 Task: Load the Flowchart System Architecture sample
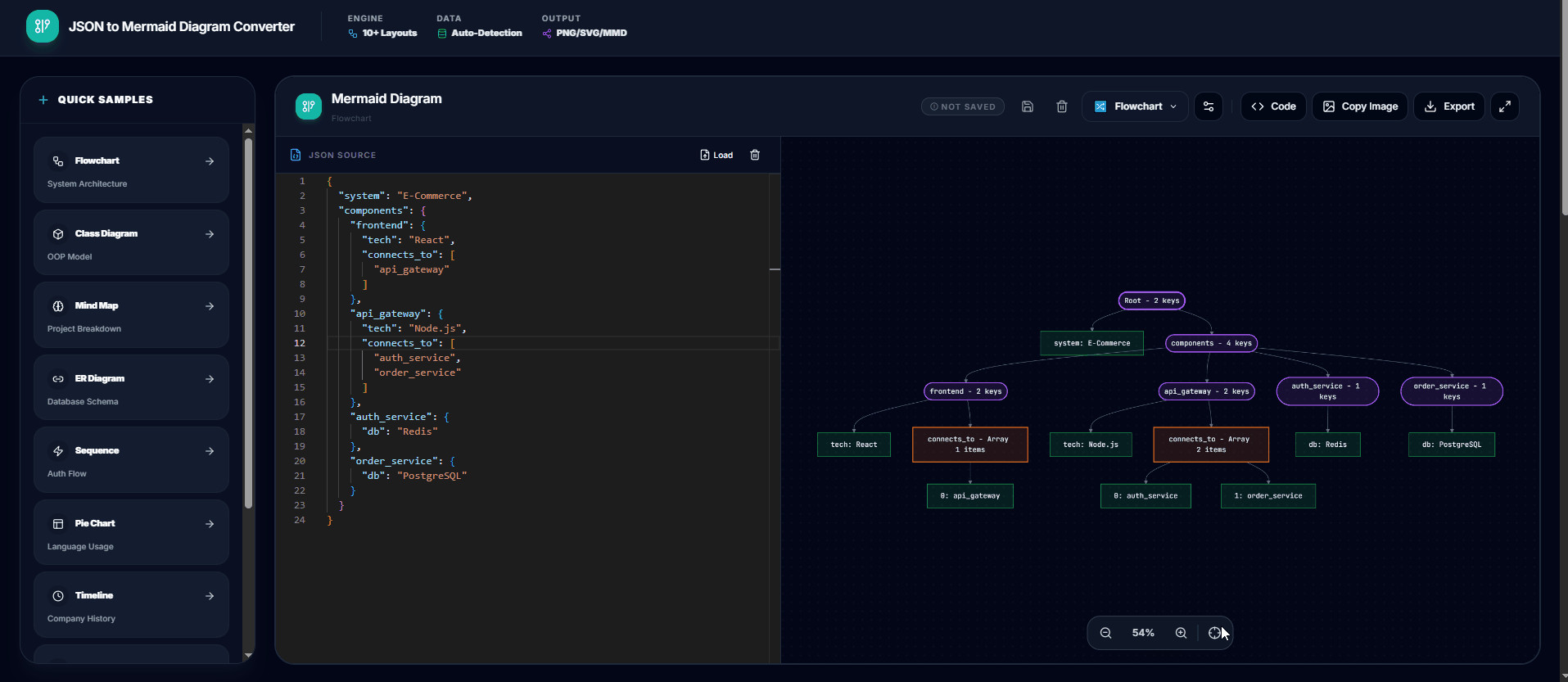click(x=131, y=169)
